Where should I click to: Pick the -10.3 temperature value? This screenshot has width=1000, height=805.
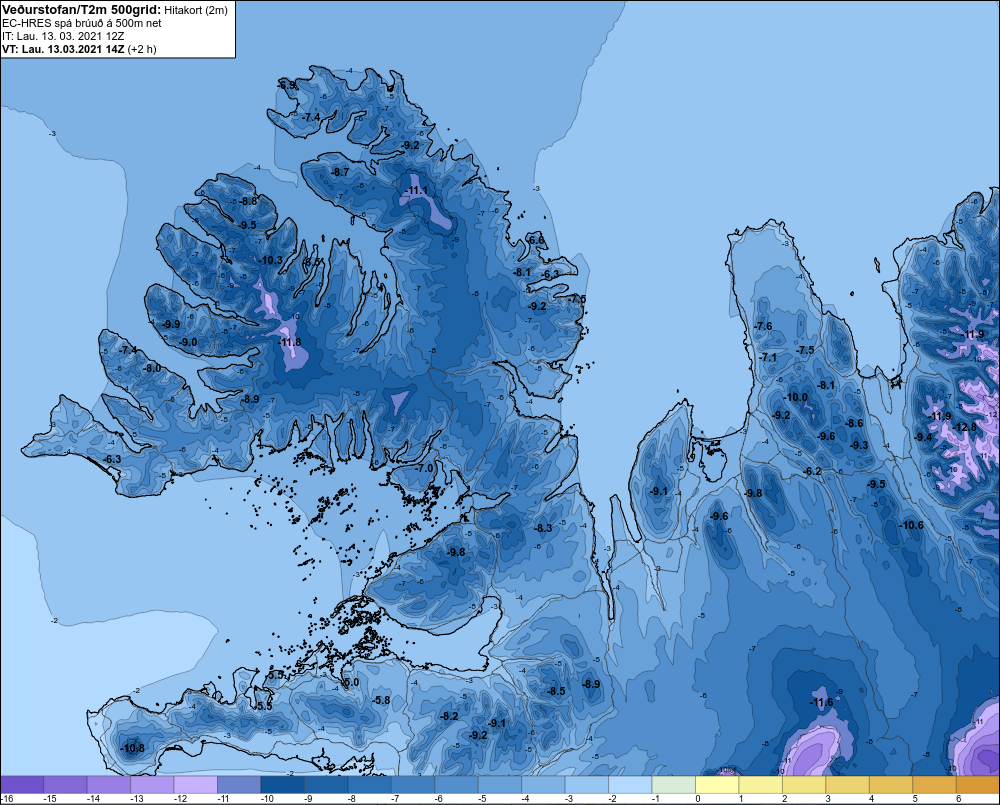[x=270, y=260]
